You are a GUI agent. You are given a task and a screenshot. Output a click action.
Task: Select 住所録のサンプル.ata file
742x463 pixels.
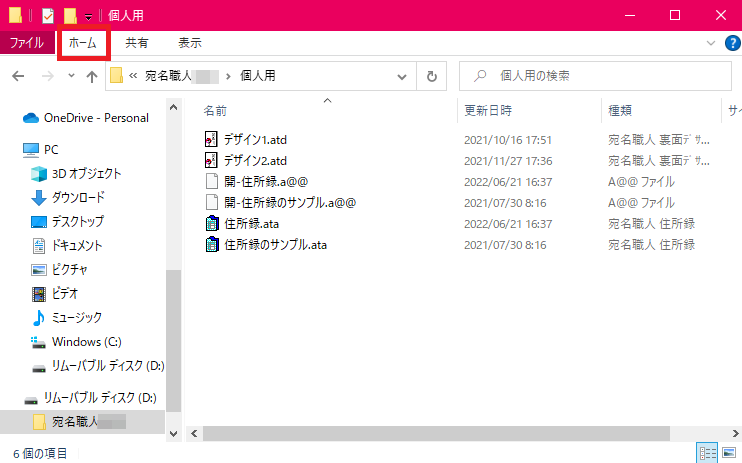[x=276, y=244]
